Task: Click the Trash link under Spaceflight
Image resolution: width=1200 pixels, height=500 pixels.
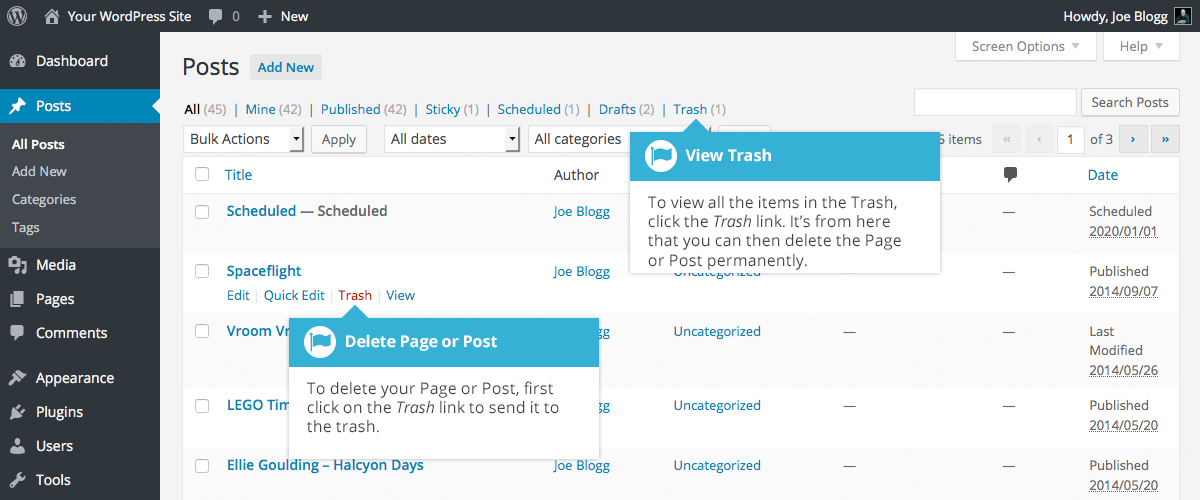Action: (355, 295)
